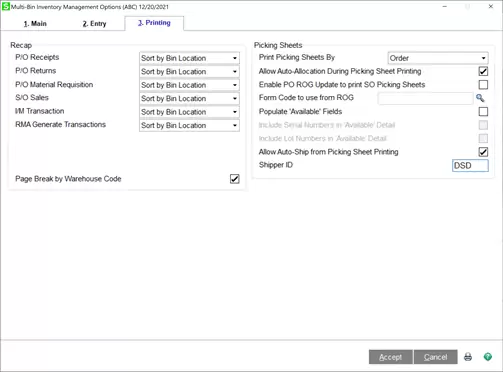Open the RMA Generate Transactions sort dropdown
The image size is (503, 372).
[x=189, y=125]
